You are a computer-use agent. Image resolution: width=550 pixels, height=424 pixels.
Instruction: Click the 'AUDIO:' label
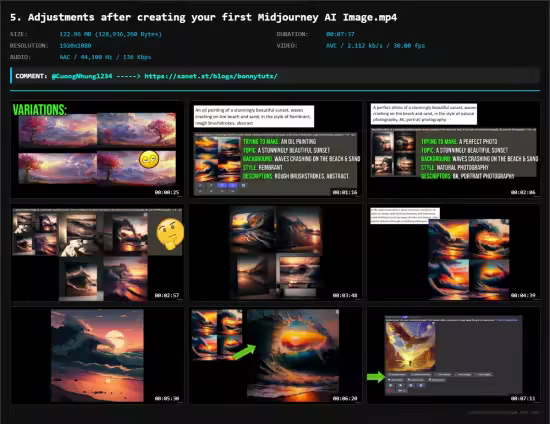point(20,57)
